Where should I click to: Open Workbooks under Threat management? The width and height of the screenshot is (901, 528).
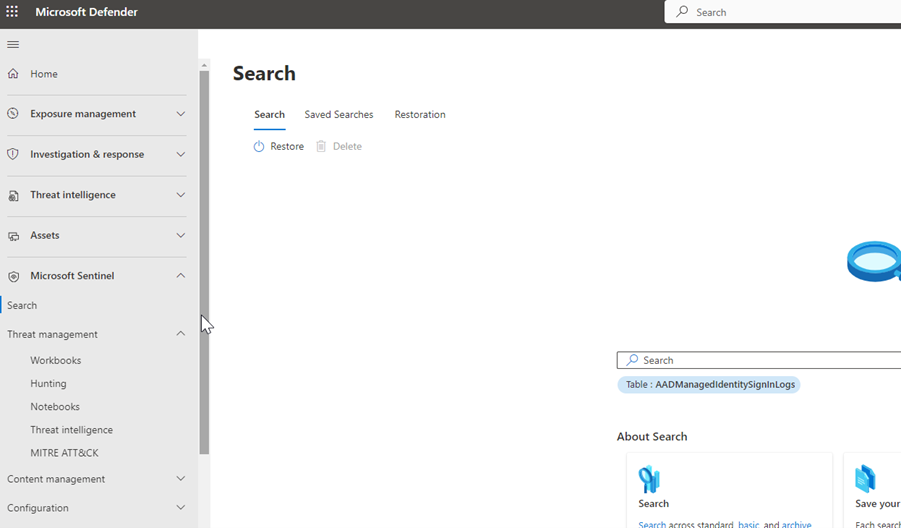point(56,360)
